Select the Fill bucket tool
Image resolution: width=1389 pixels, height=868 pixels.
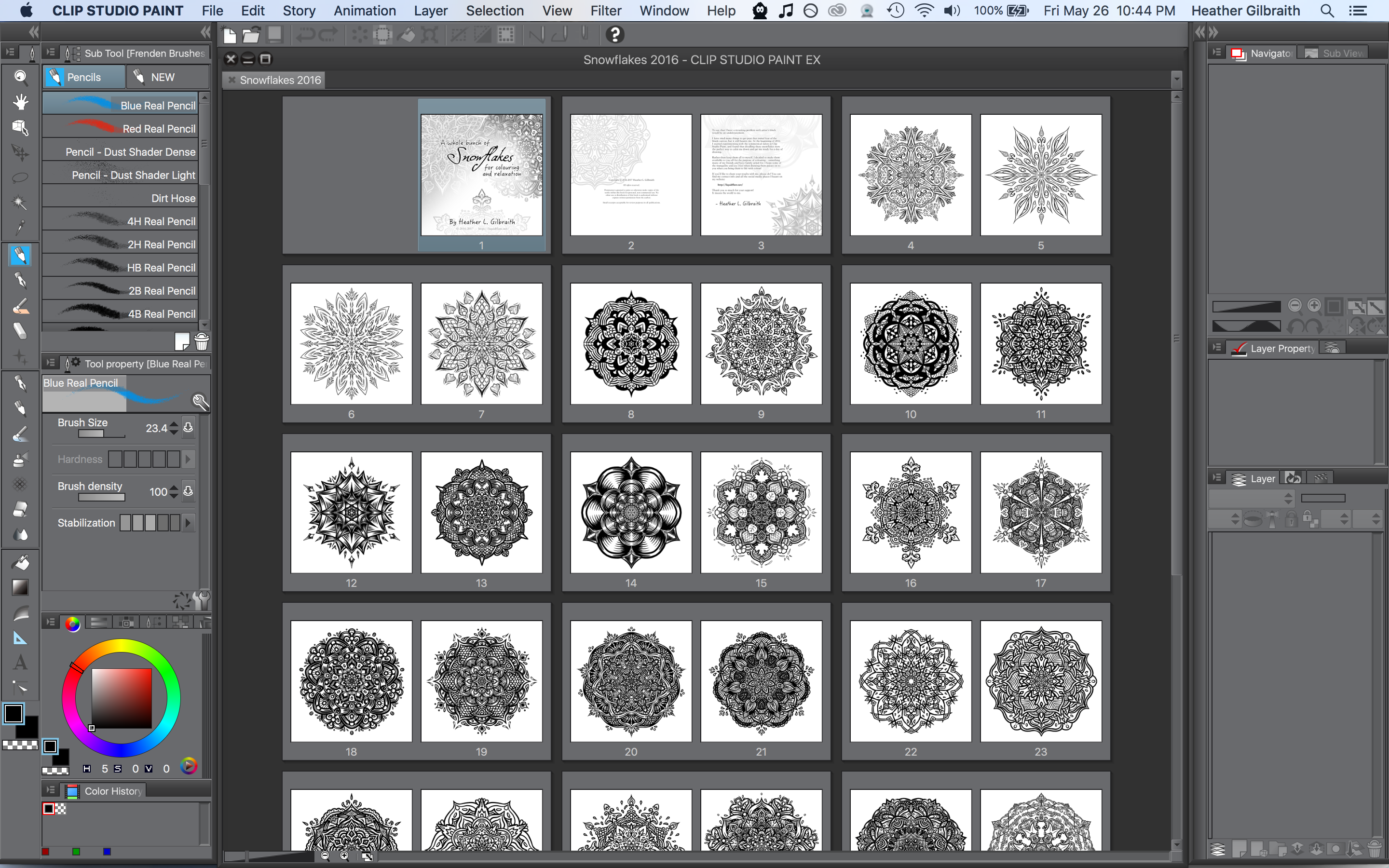20,563
